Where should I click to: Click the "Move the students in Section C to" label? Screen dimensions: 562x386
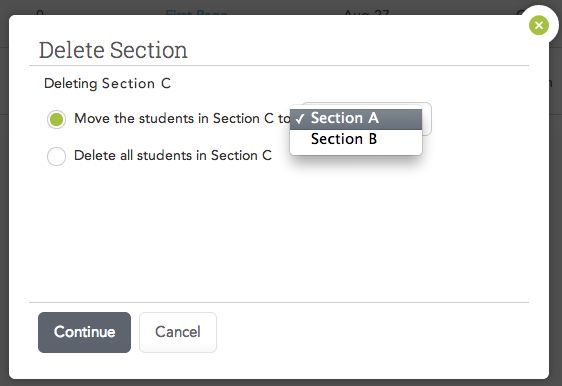click(182, 118)
